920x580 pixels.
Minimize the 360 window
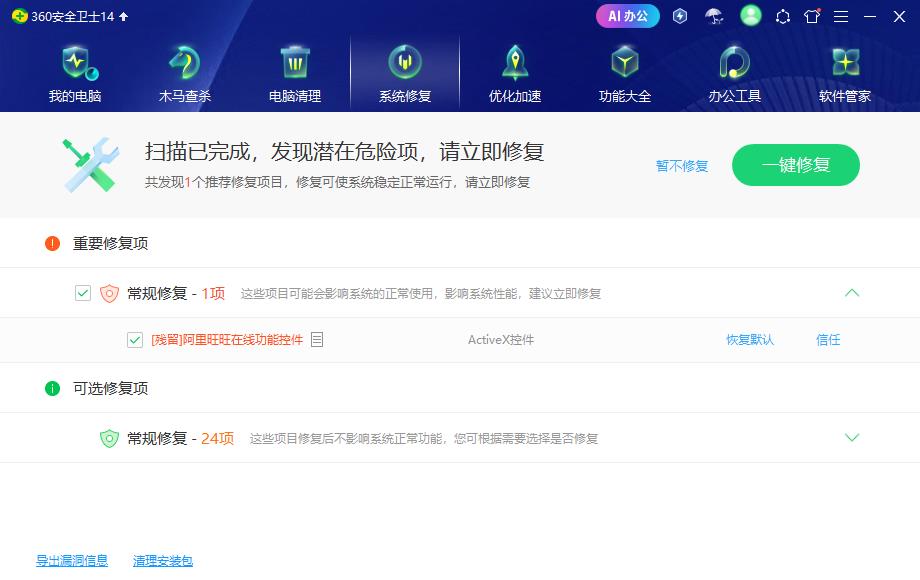click(x=870, y=16)
